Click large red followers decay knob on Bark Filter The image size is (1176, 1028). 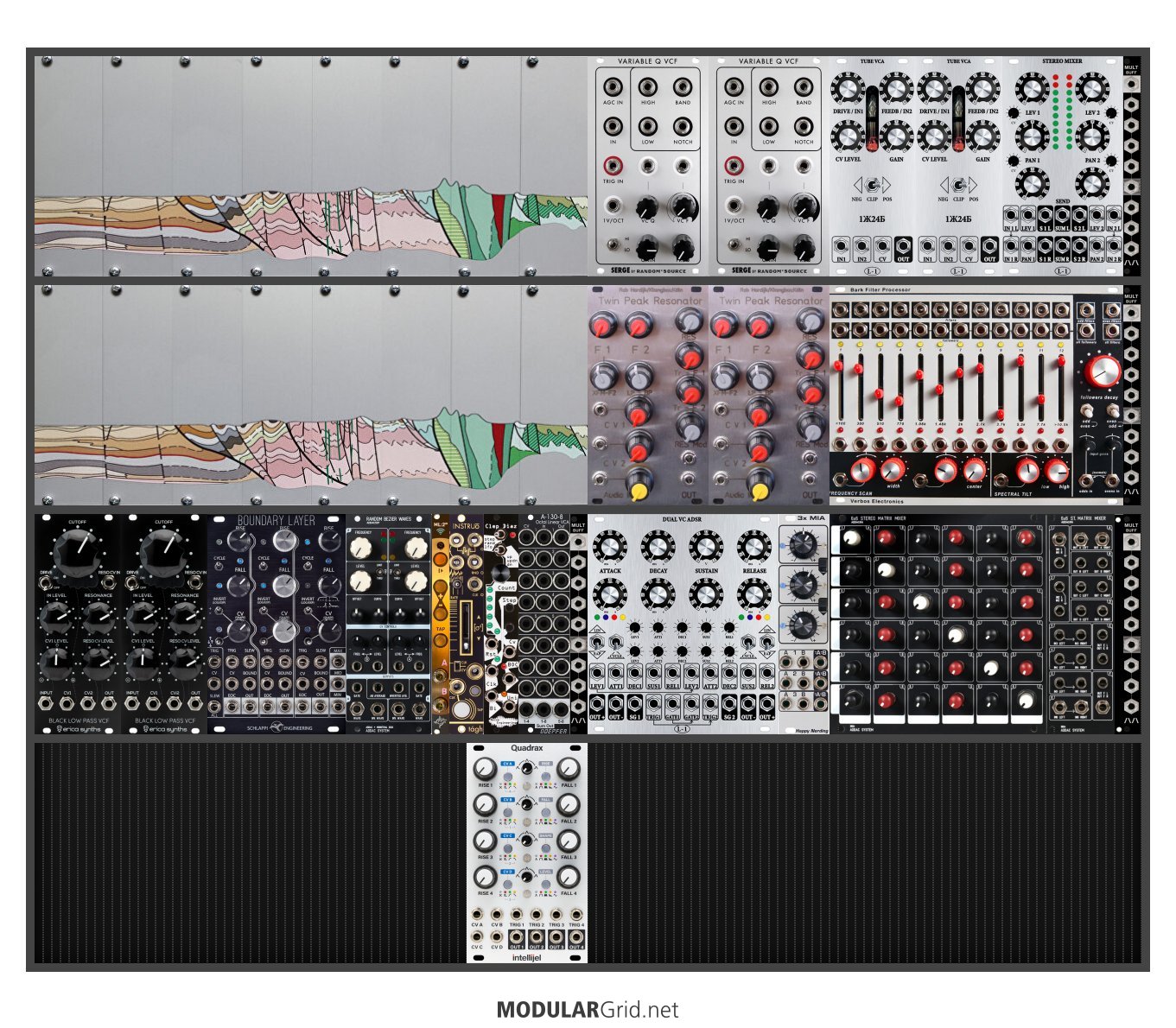click(1103, 372)
